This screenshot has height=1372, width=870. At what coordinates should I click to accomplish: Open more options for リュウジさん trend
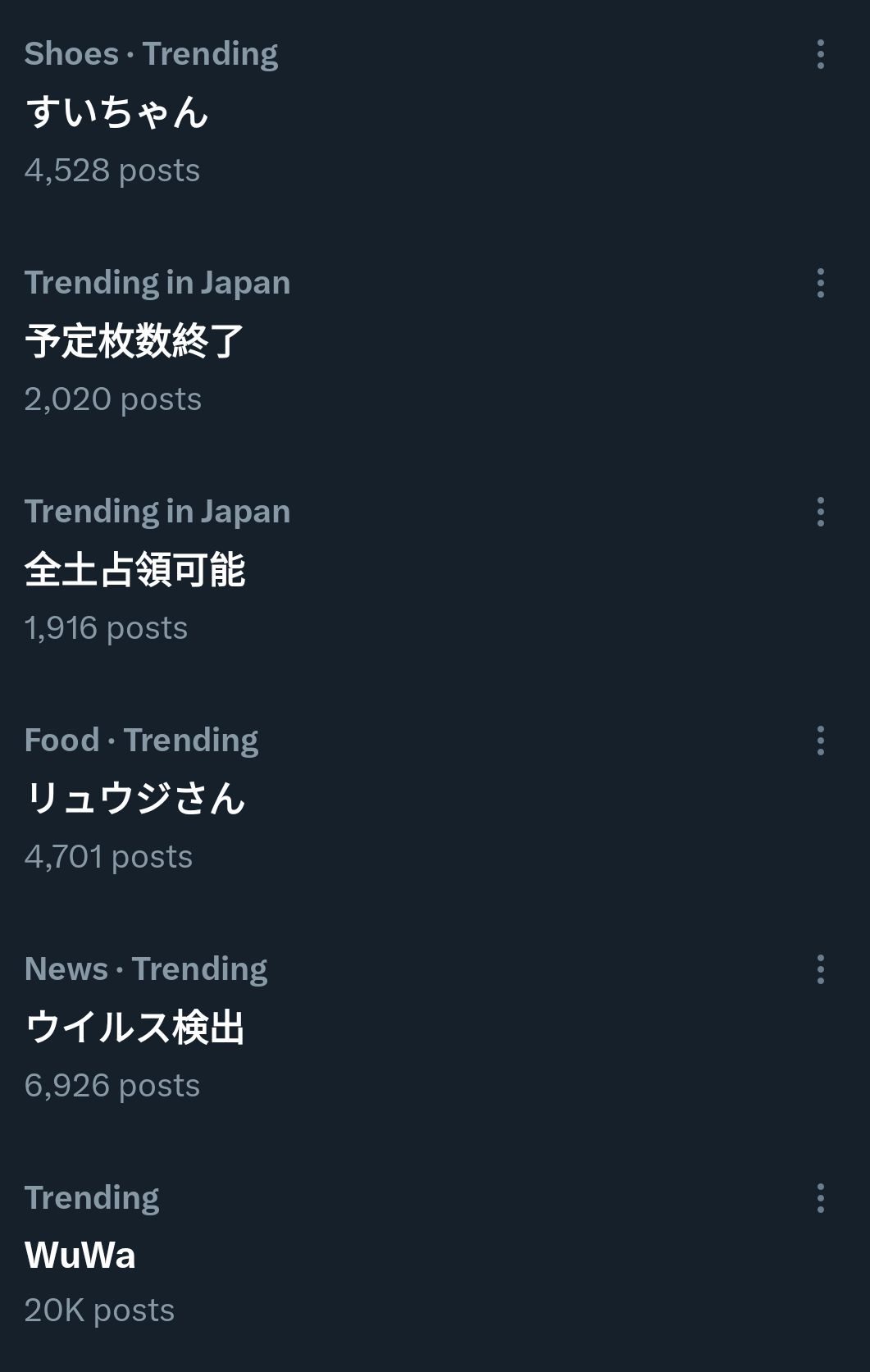point(820,741)
